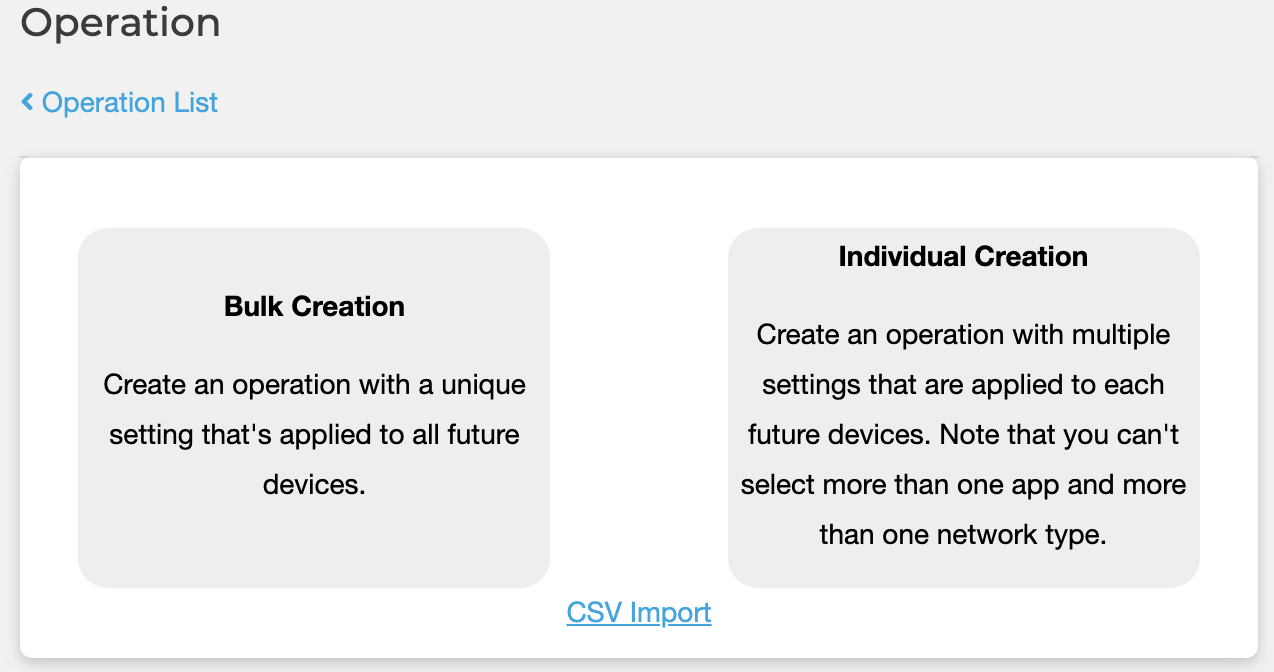Click empty space below Bulk Creation description text

pos(314,545)
